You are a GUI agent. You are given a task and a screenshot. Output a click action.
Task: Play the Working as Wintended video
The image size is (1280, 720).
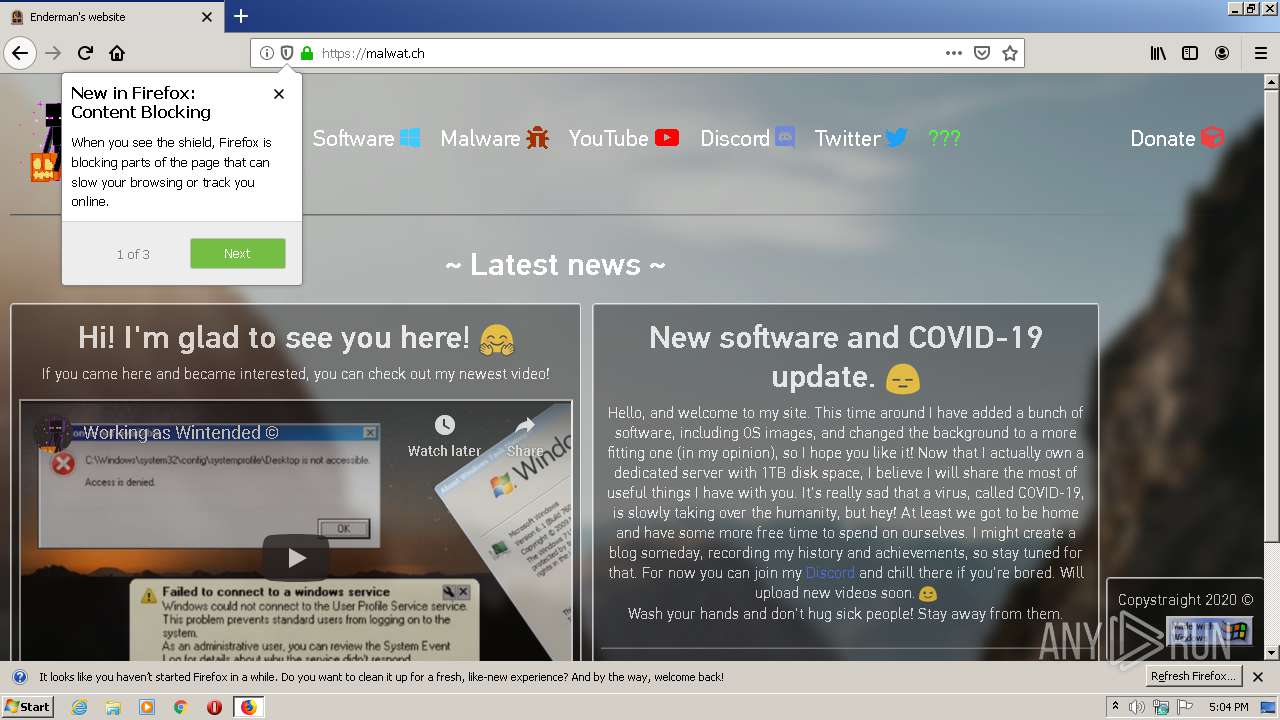(x=296, y=558)
